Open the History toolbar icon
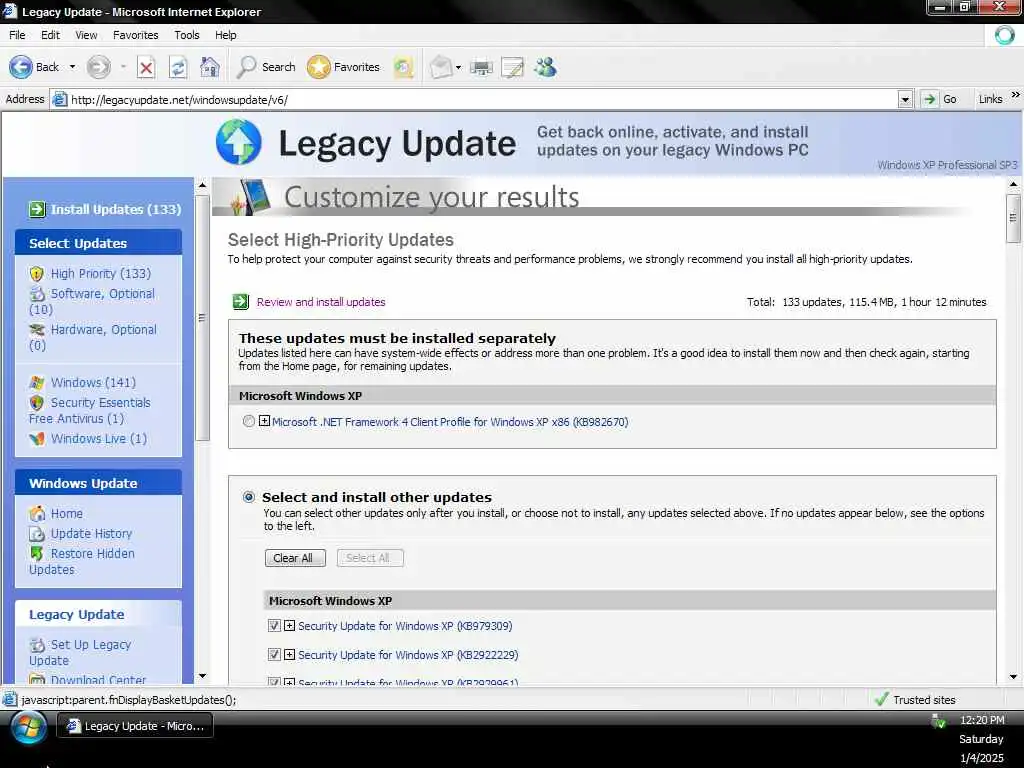Image resolution: width=1024 pixels, height=768 pixels. point(404,67)
